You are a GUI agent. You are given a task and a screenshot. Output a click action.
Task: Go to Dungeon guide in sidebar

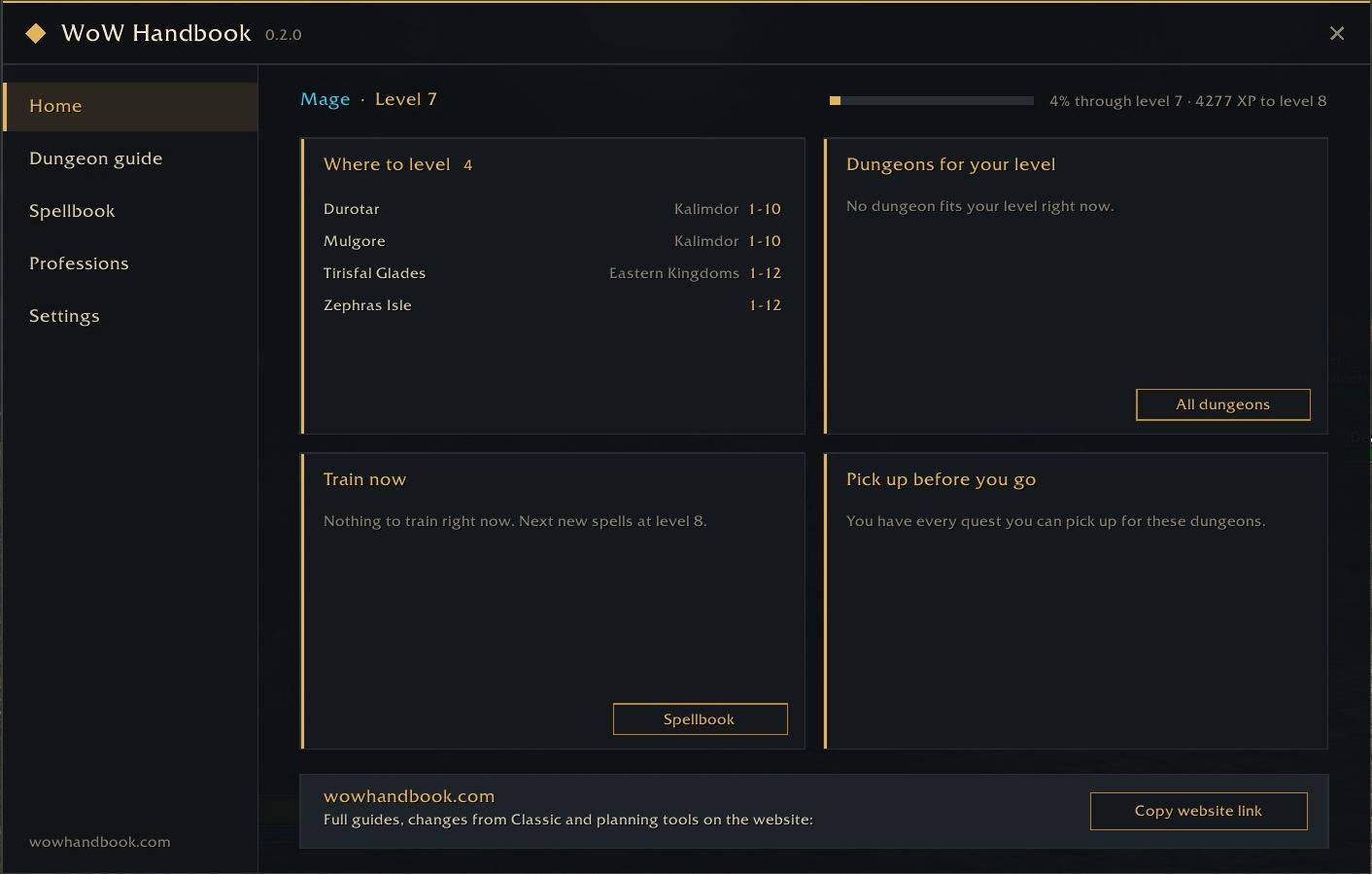(x=130, y=158)
